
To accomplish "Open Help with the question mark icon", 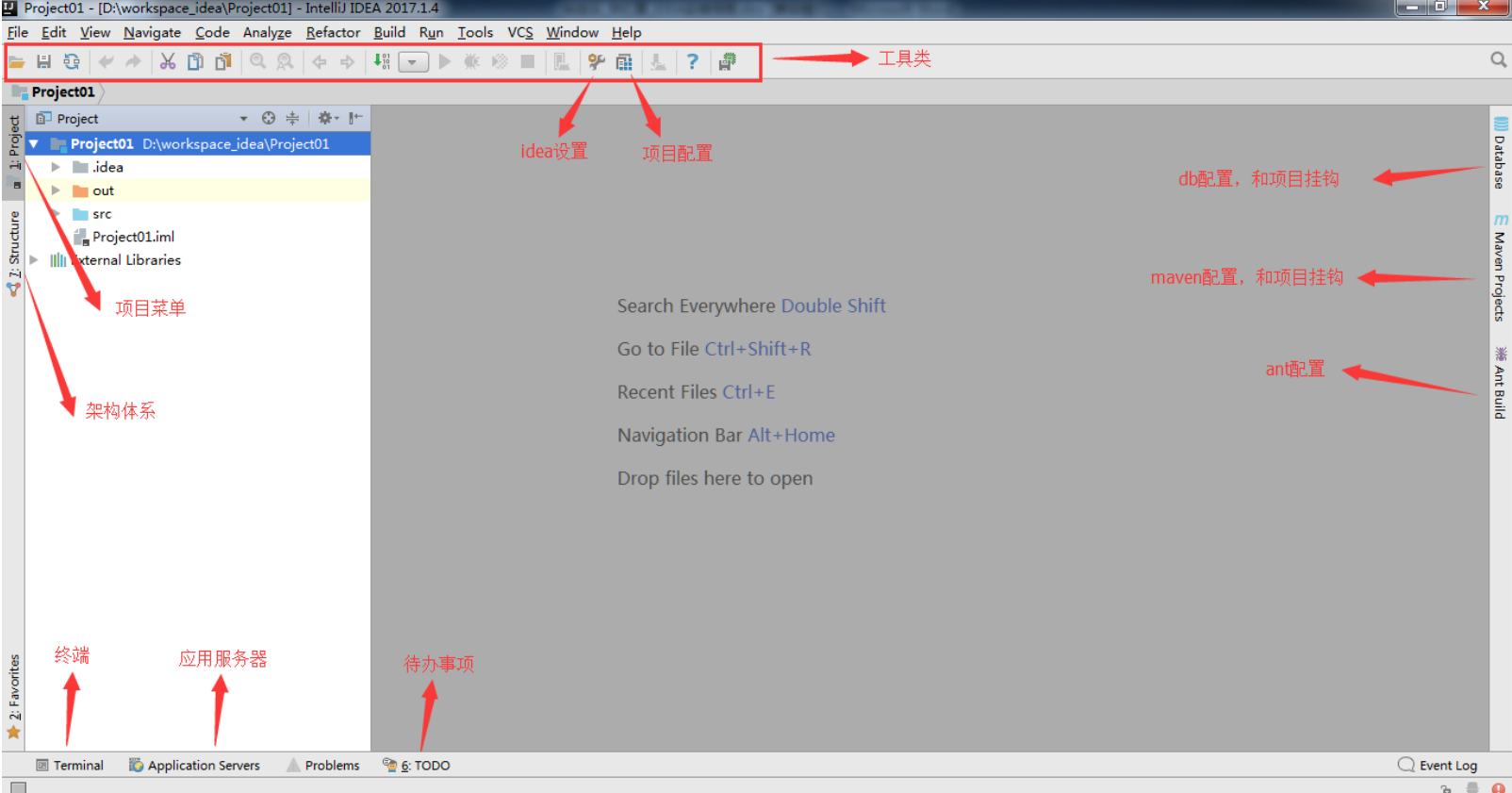I will tap(693, 62).
